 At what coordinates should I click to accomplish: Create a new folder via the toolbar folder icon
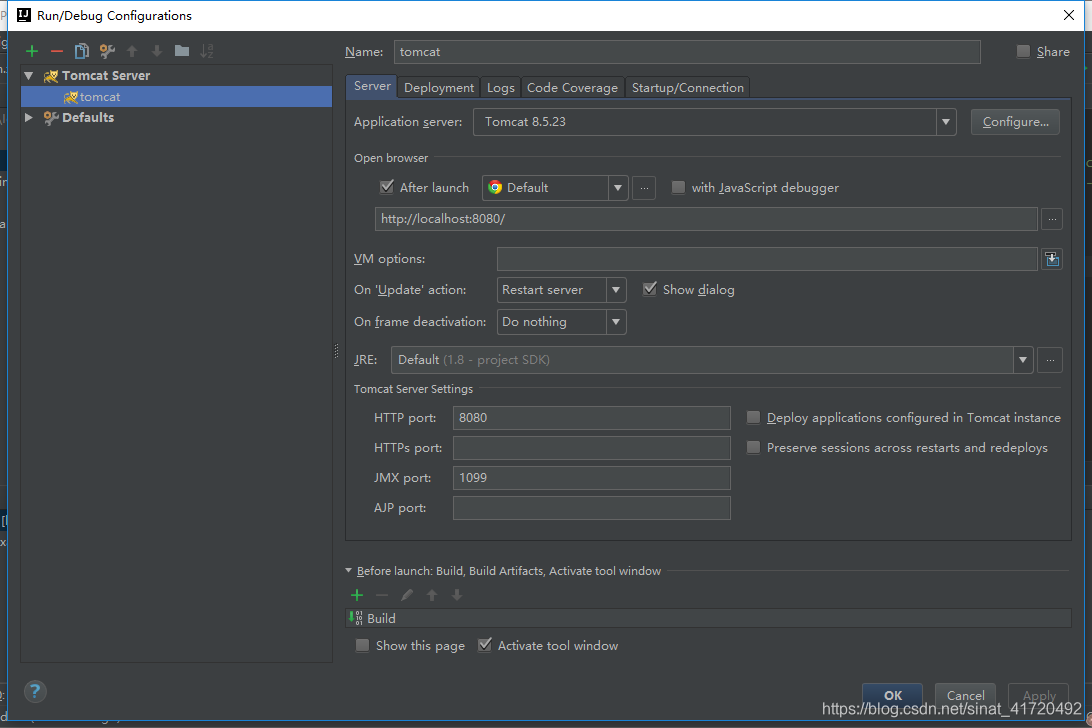click(x=182, y=51)
